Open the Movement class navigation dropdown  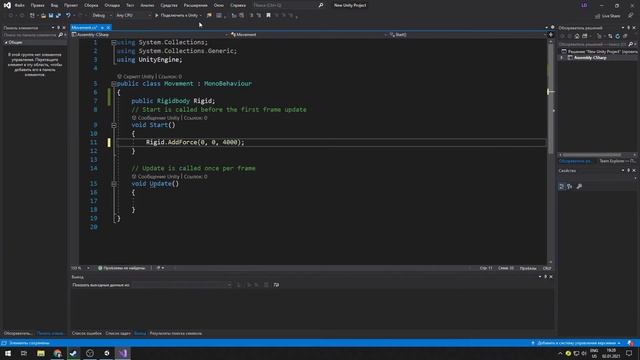[x=309, y=35]
